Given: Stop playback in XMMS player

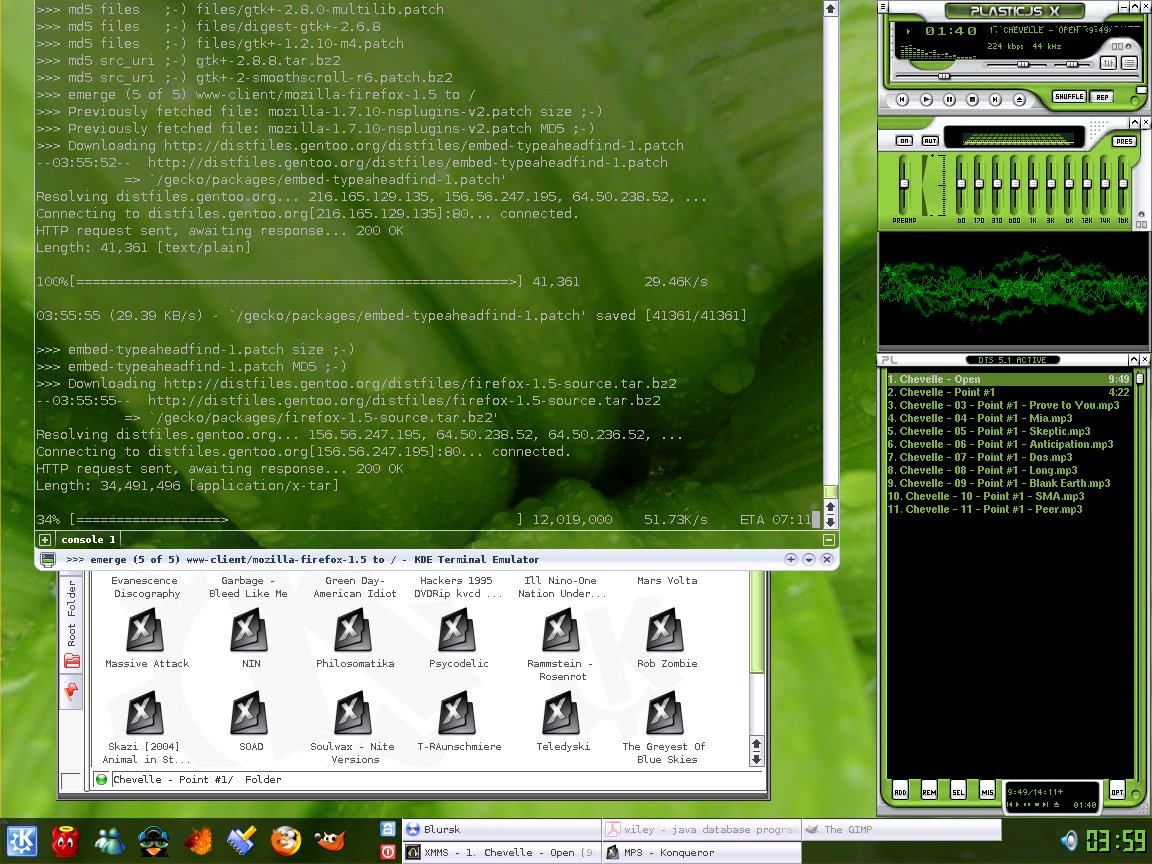Looking at the screenshot, I should (972, 99).
